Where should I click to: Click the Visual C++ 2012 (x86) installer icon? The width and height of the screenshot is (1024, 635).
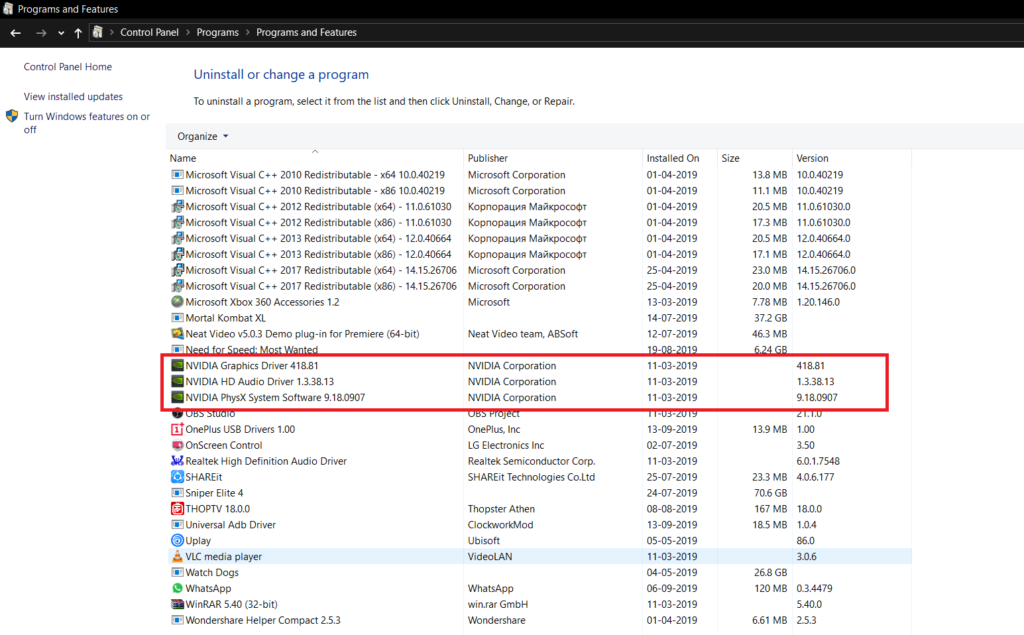point(177,222)
